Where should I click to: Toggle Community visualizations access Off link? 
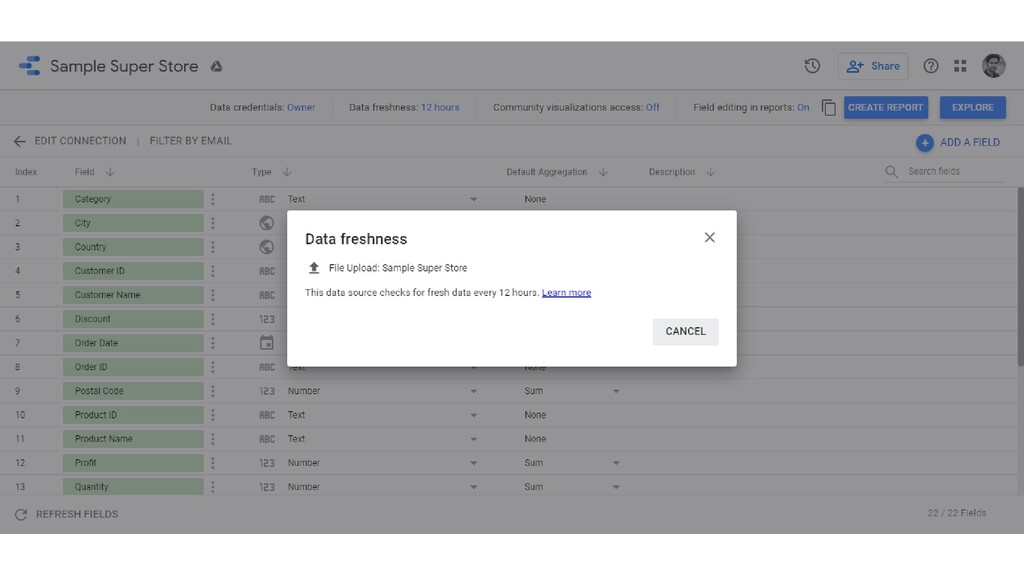coord(652,108)
